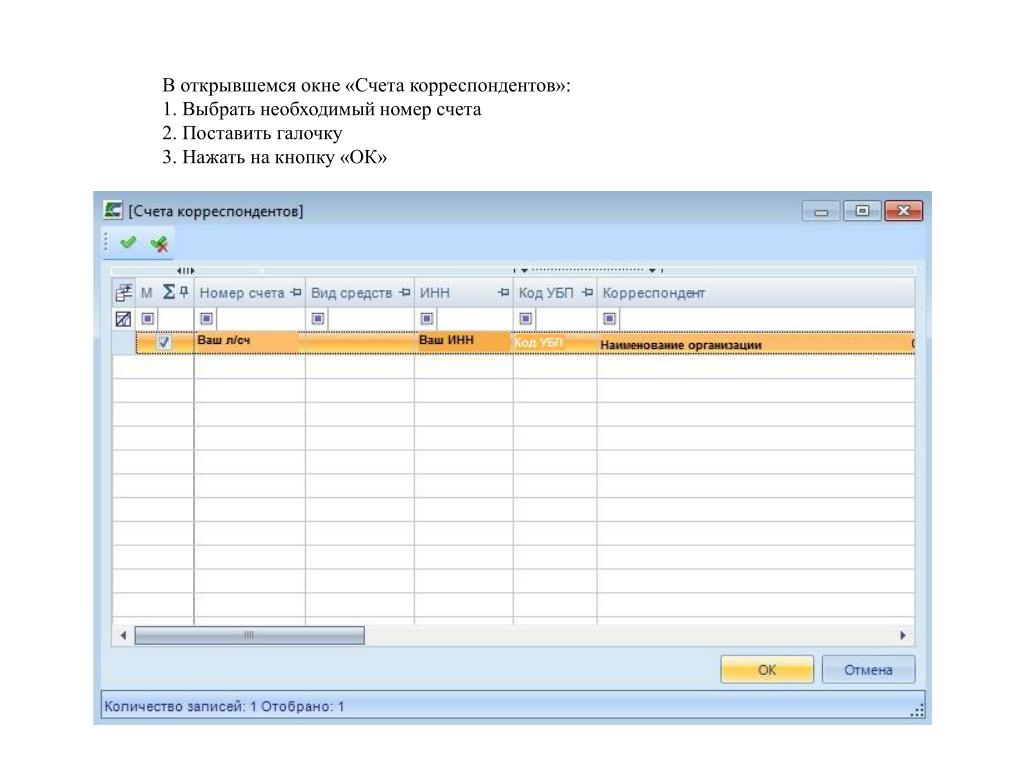
Task: Maximize the Счета корреспондентов window
Action: tap(862, 210)
